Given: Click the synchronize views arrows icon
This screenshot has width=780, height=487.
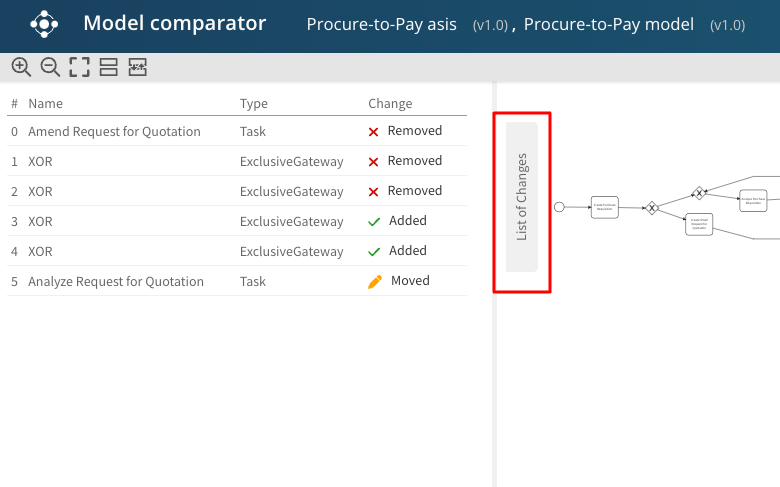Looking at the screenshot, I should pyautogui.click(x=137, y=67).
